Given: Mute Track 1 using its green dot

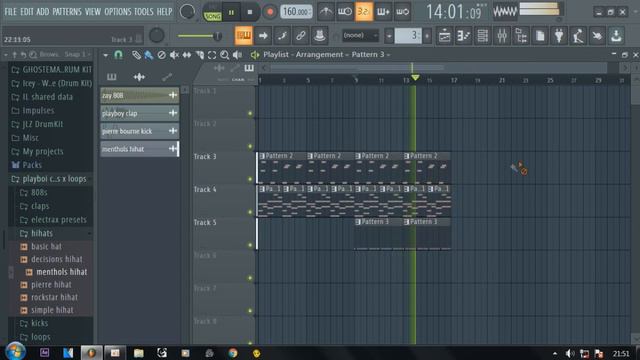Looking at the screenshot, I should pos(250,113).
